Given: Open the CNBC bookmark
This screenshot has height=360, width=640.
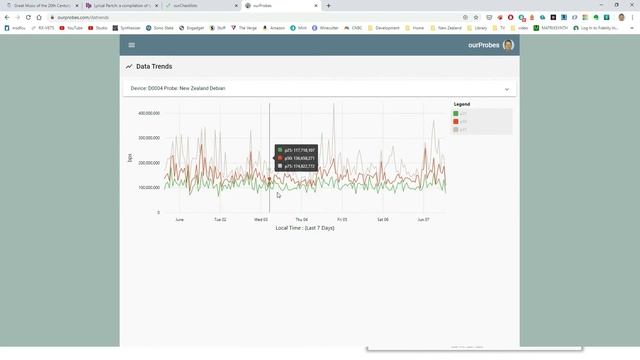Looking at the screenshot, I should 353,28.
